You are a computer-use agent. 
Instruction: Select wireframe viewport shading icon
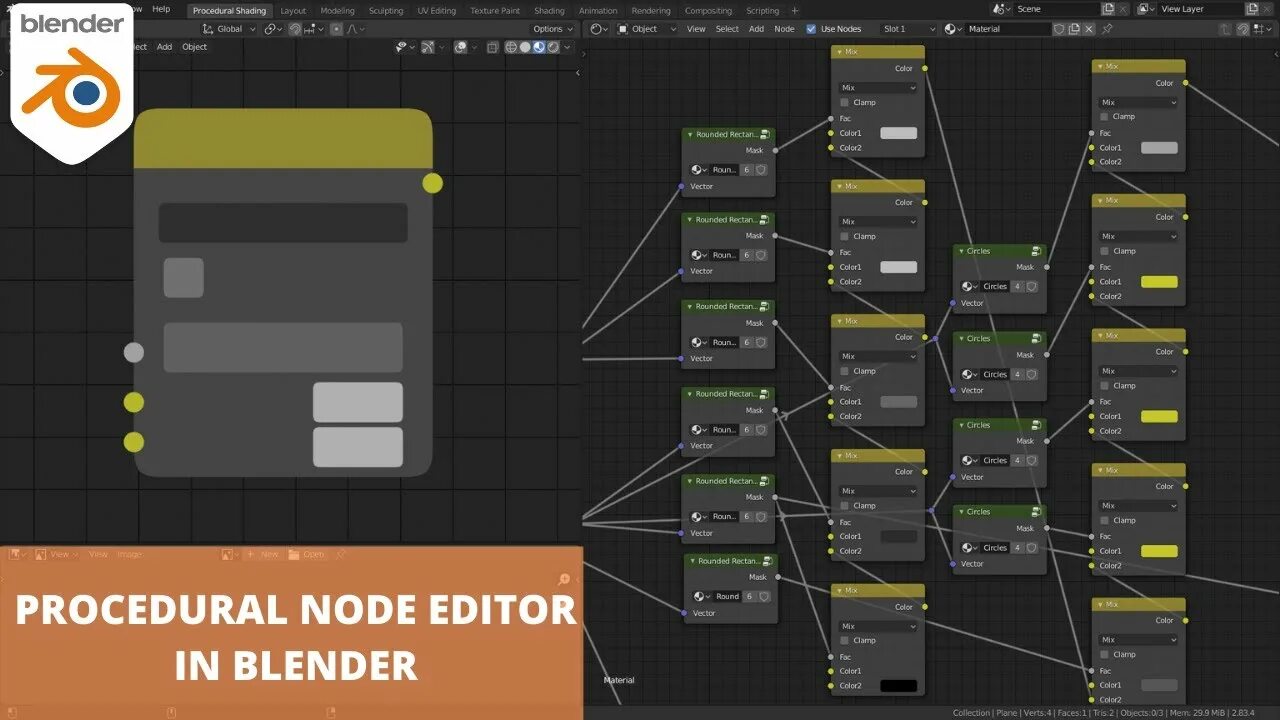(x=511, y=47)
